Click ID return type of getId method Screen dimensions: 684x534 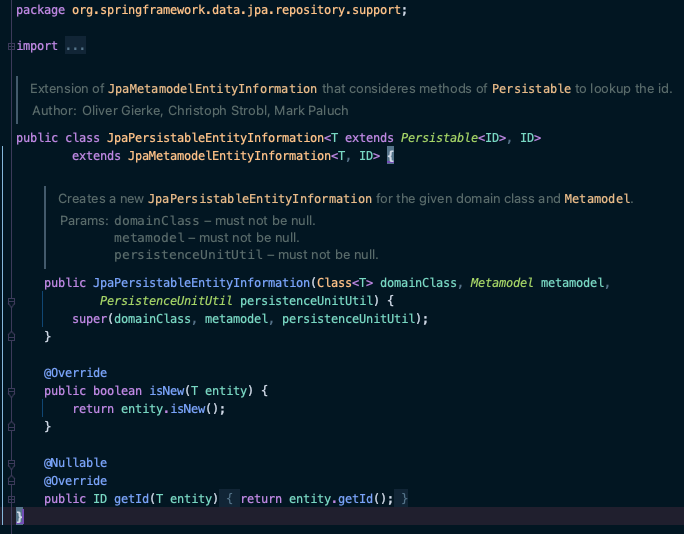(100, 499)
